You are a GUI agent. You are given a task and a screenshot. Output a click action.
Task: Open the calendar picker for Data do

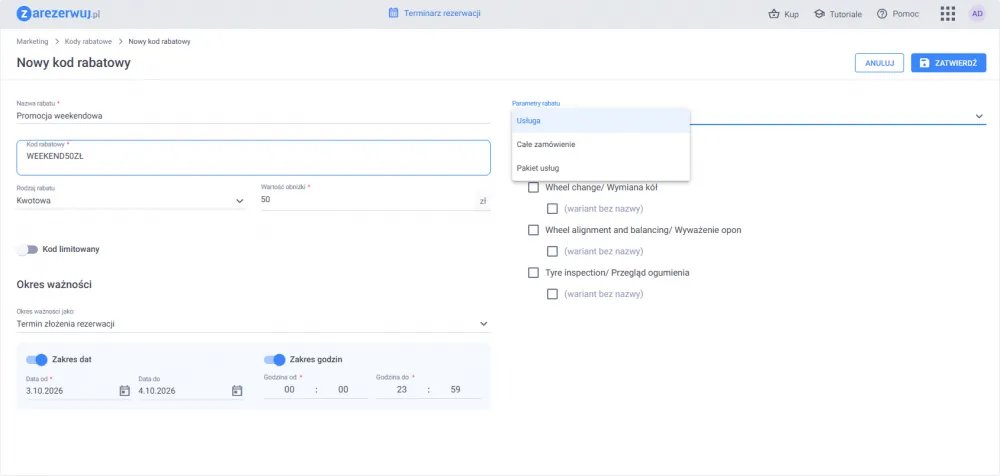[237, 390]
